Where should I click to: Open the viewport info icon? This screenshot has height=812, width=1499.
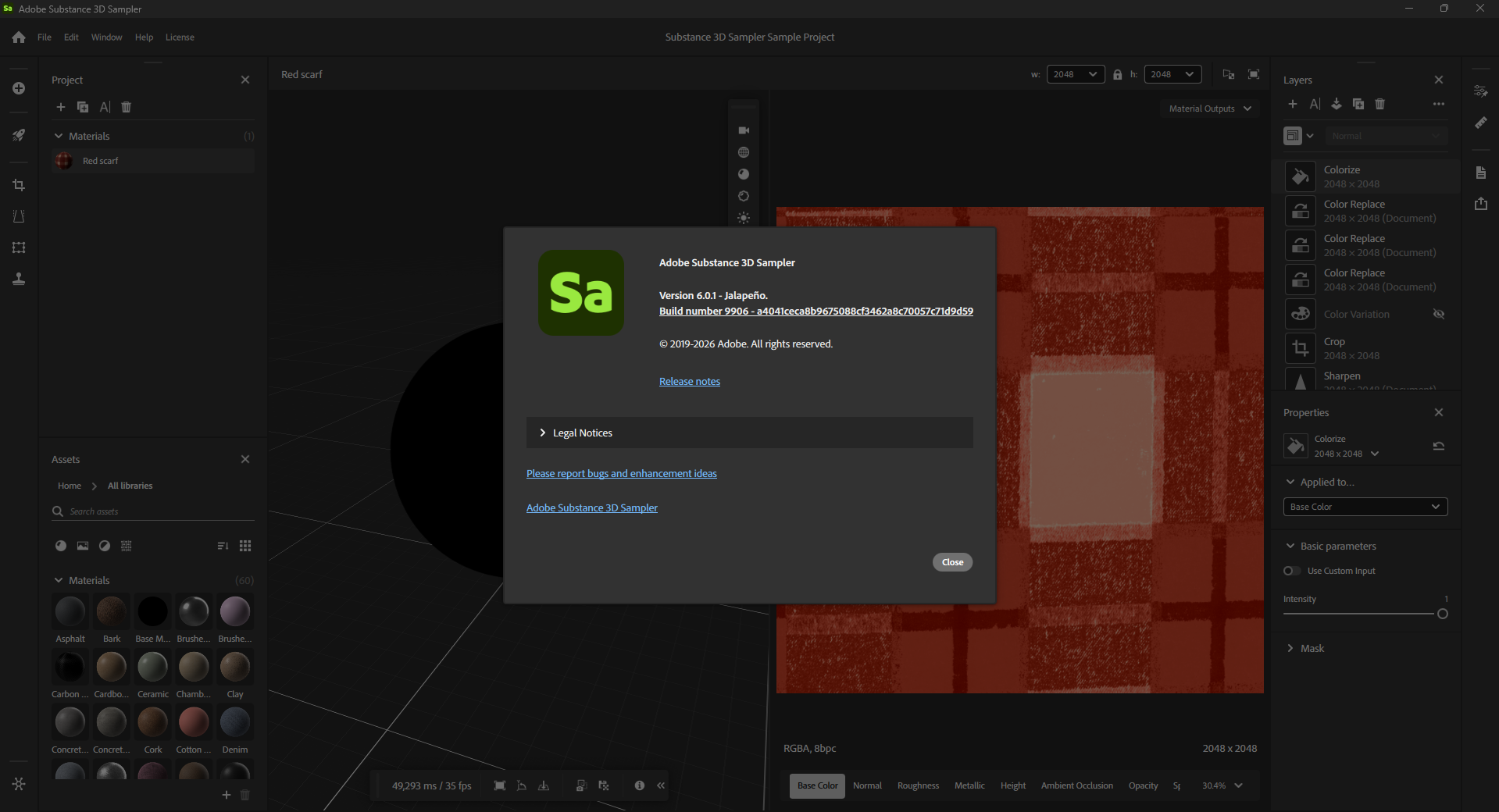coord(640,785)
